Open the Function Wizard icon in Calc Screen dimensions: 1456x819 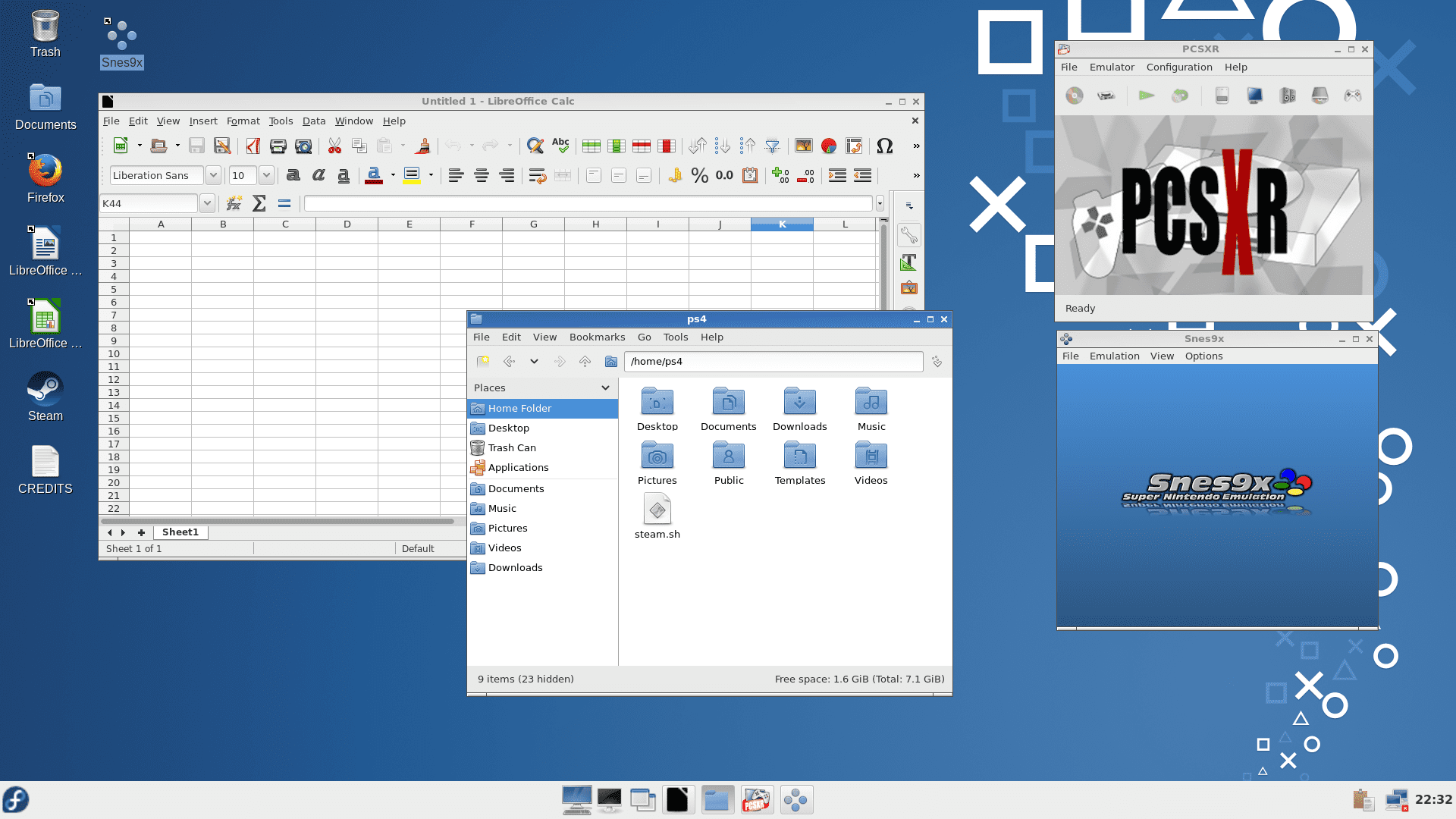[x=234, y=203]
